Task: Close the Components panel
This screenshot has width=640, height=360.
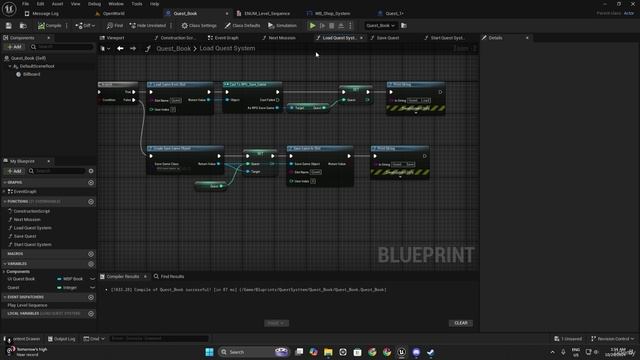Action: coord(49,38)
